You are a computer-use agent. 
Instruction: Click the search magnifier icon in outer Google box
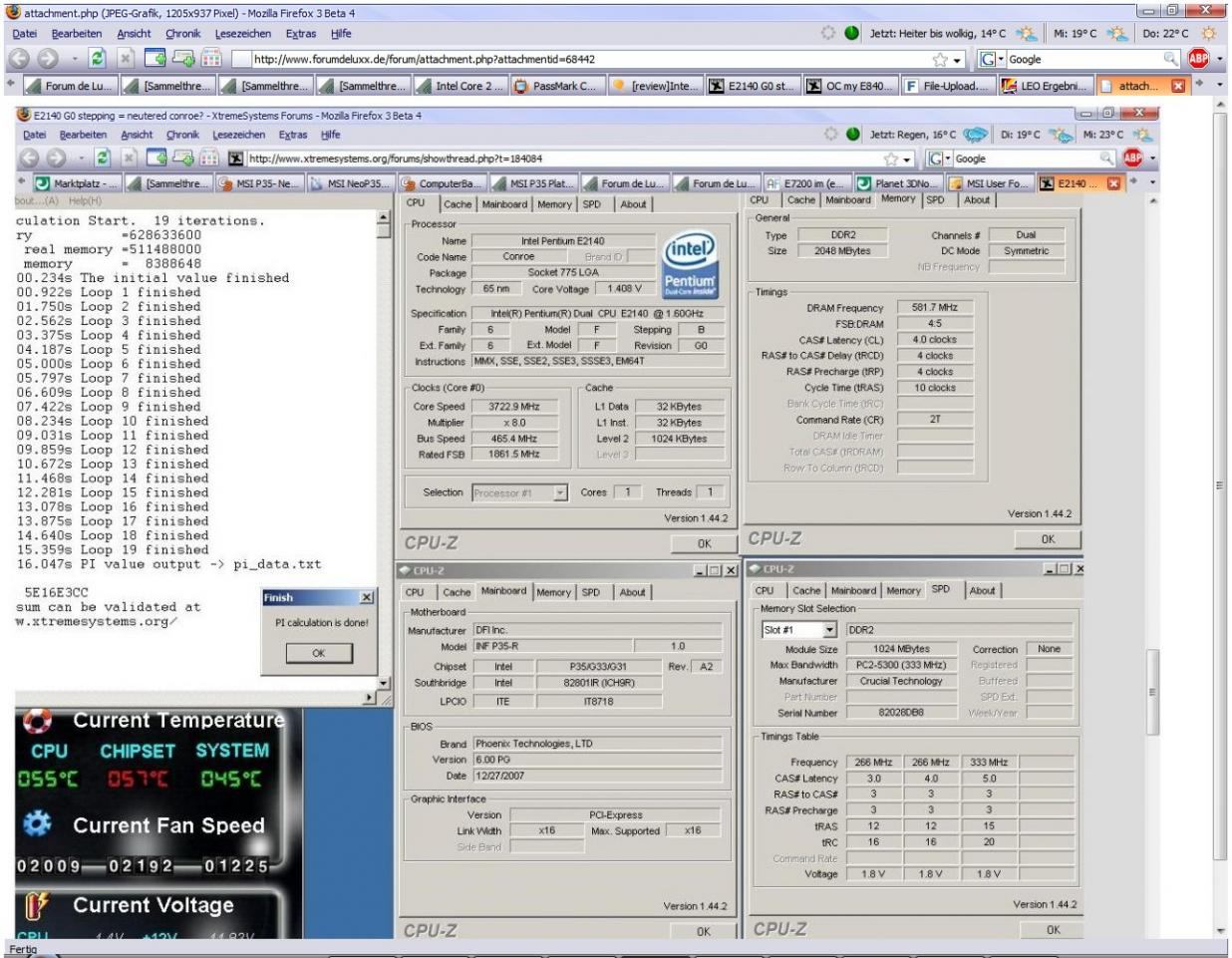(1170, 60)
